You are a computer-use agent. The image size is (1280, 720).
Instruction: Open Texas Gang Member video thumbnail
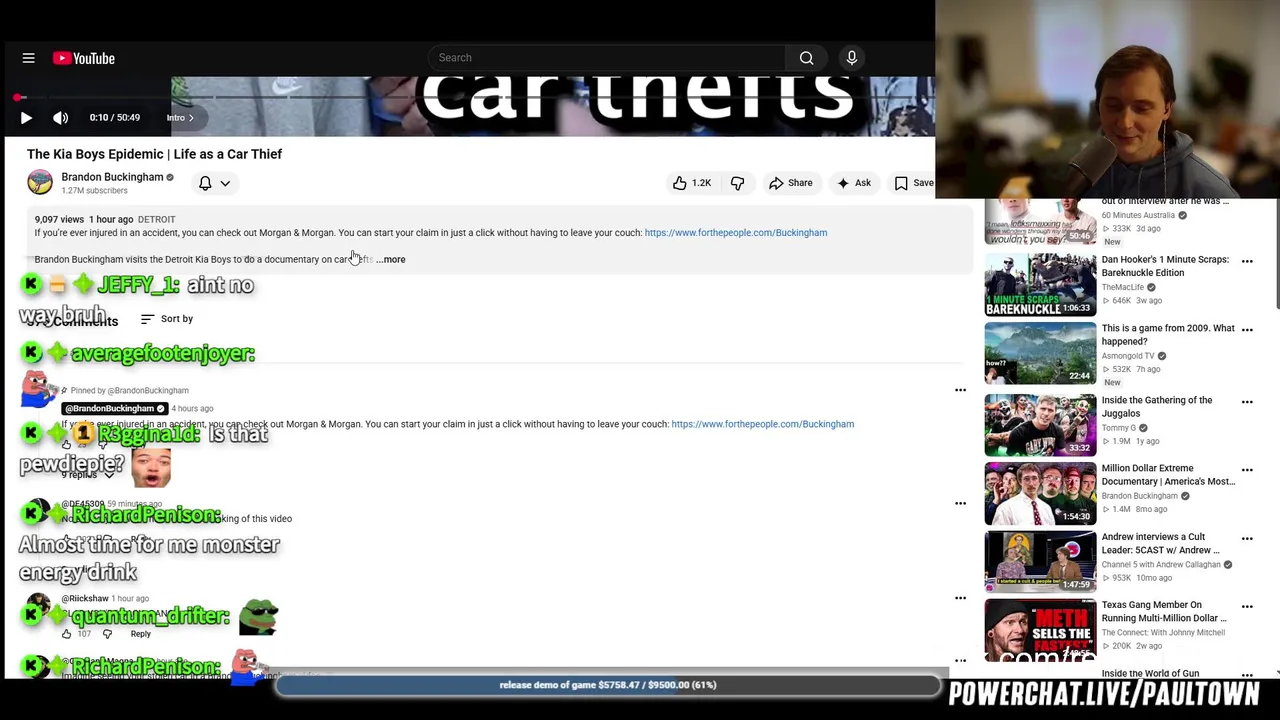pyautogui.click(x=1040, y=630)
